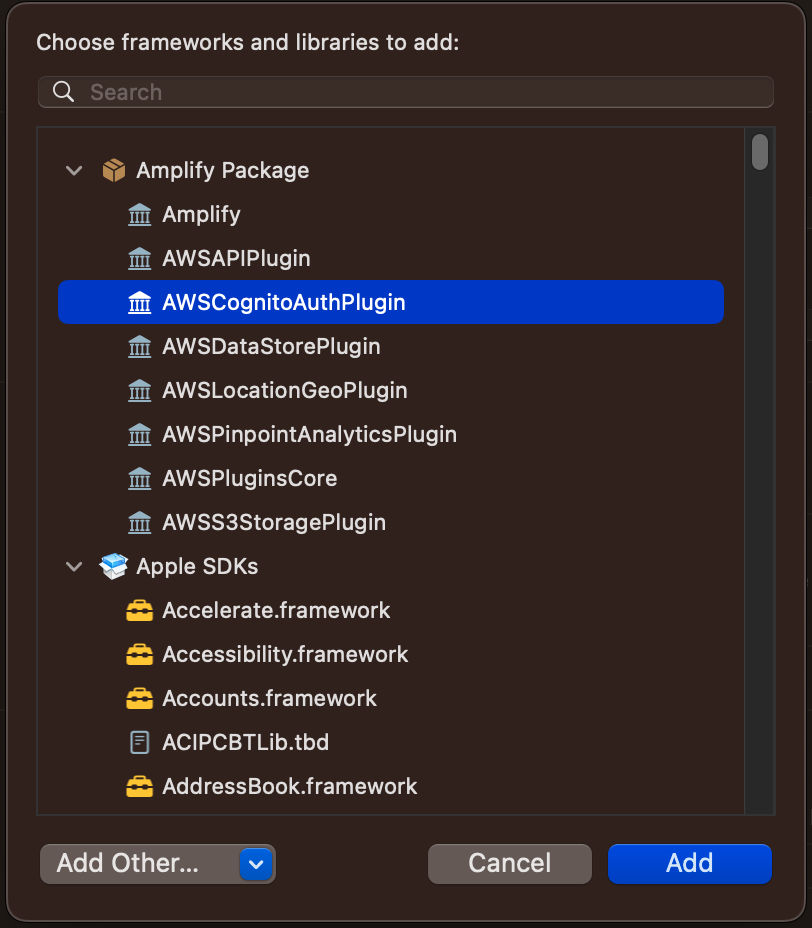Focus the Search input field
The width and height of the screenshot is (812, 928).
(x=406, y=92)
